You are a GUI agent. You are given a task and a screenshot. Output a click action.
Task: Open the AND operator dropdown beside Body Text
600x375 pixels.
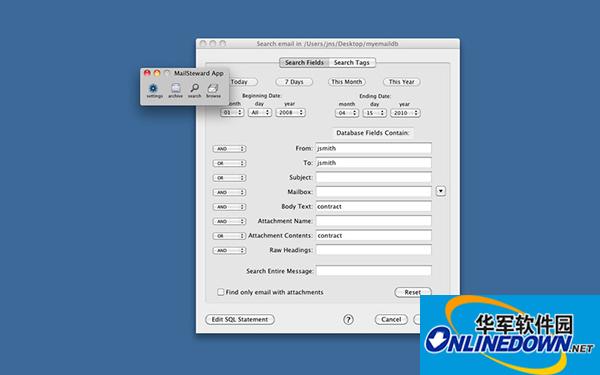click(x=229, y=207)
